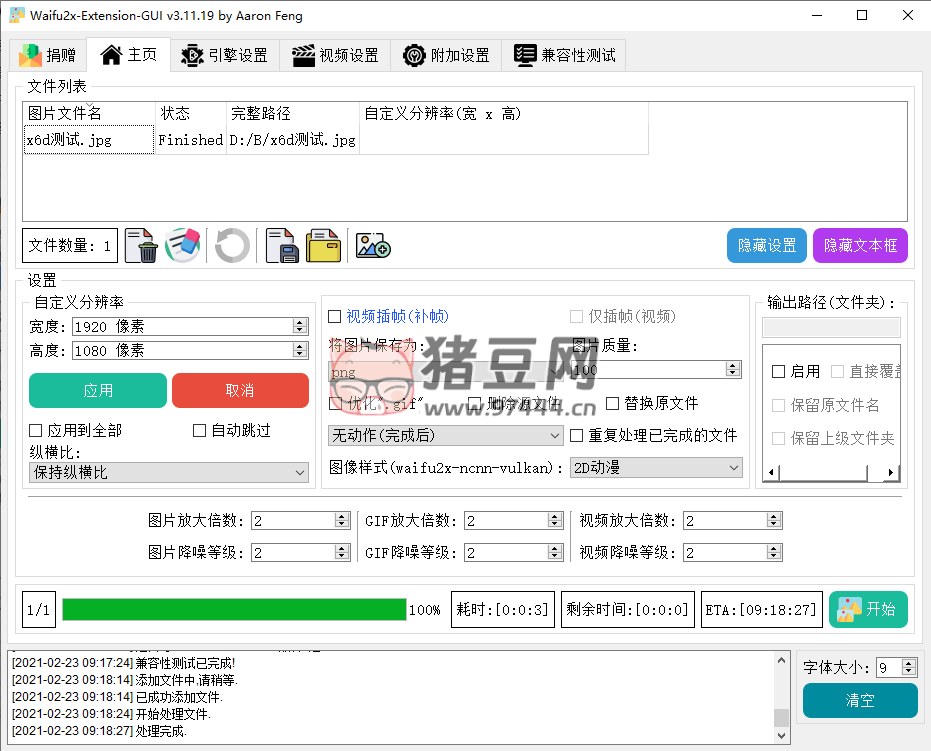Image resolution: width=931 pixels, height=751 pixels.
Task: Click the eraser clear file list icon
Action: point(182,246)
